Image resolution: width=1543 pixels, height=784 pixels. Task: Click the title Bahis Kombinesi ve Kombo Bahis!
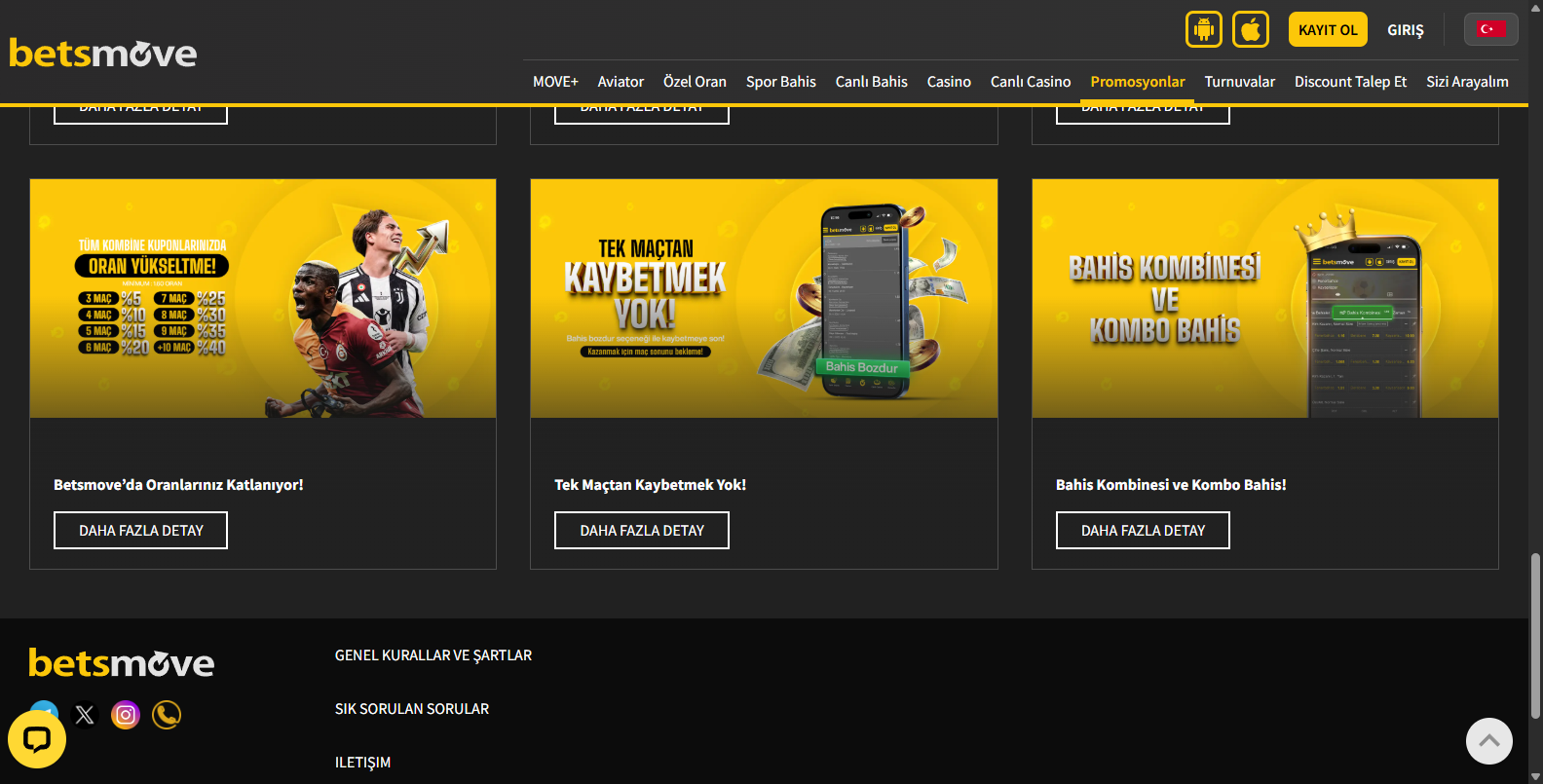point(1171,485)
